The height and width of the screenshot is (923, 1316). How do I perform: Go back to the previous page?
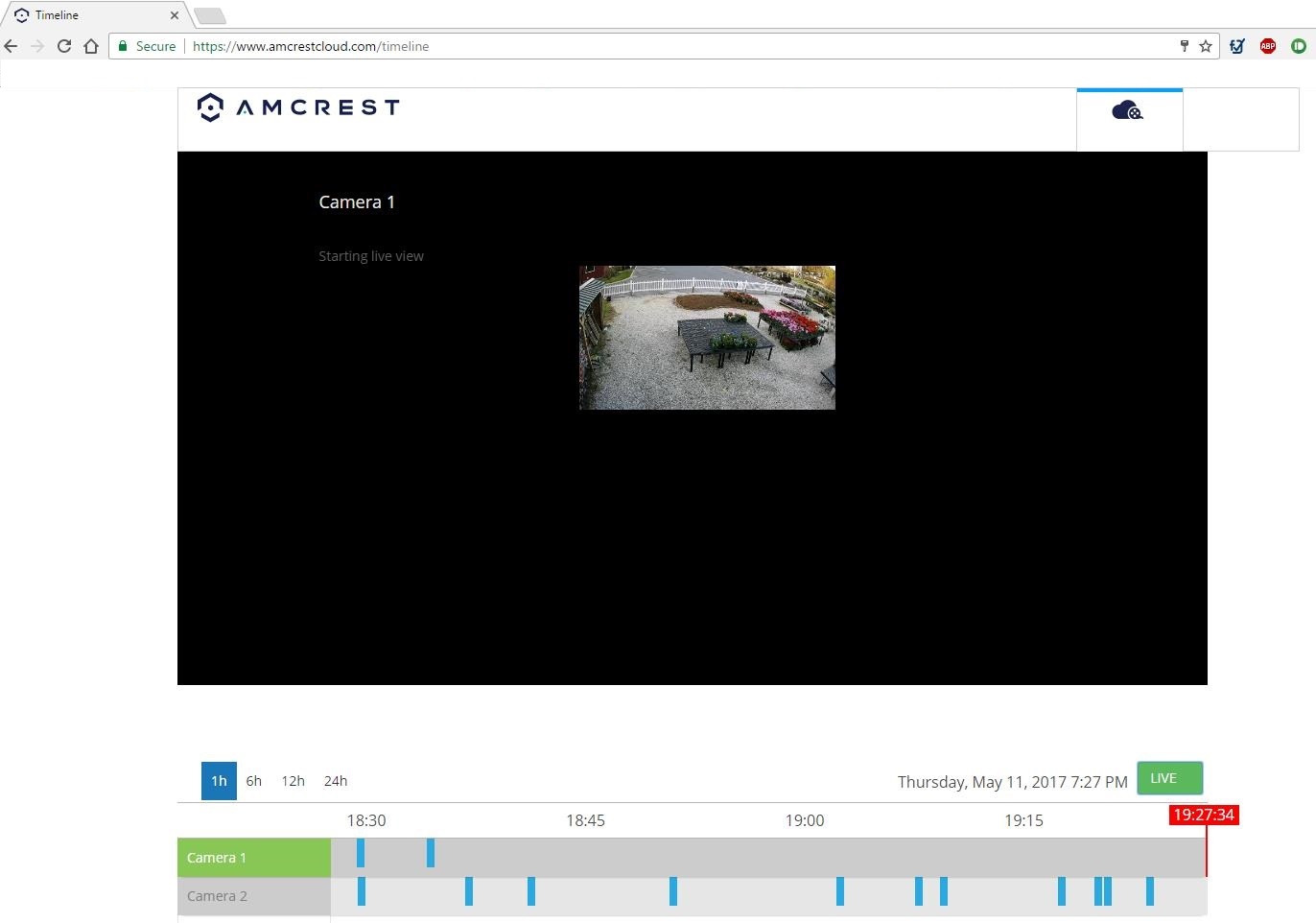point(12,46)
